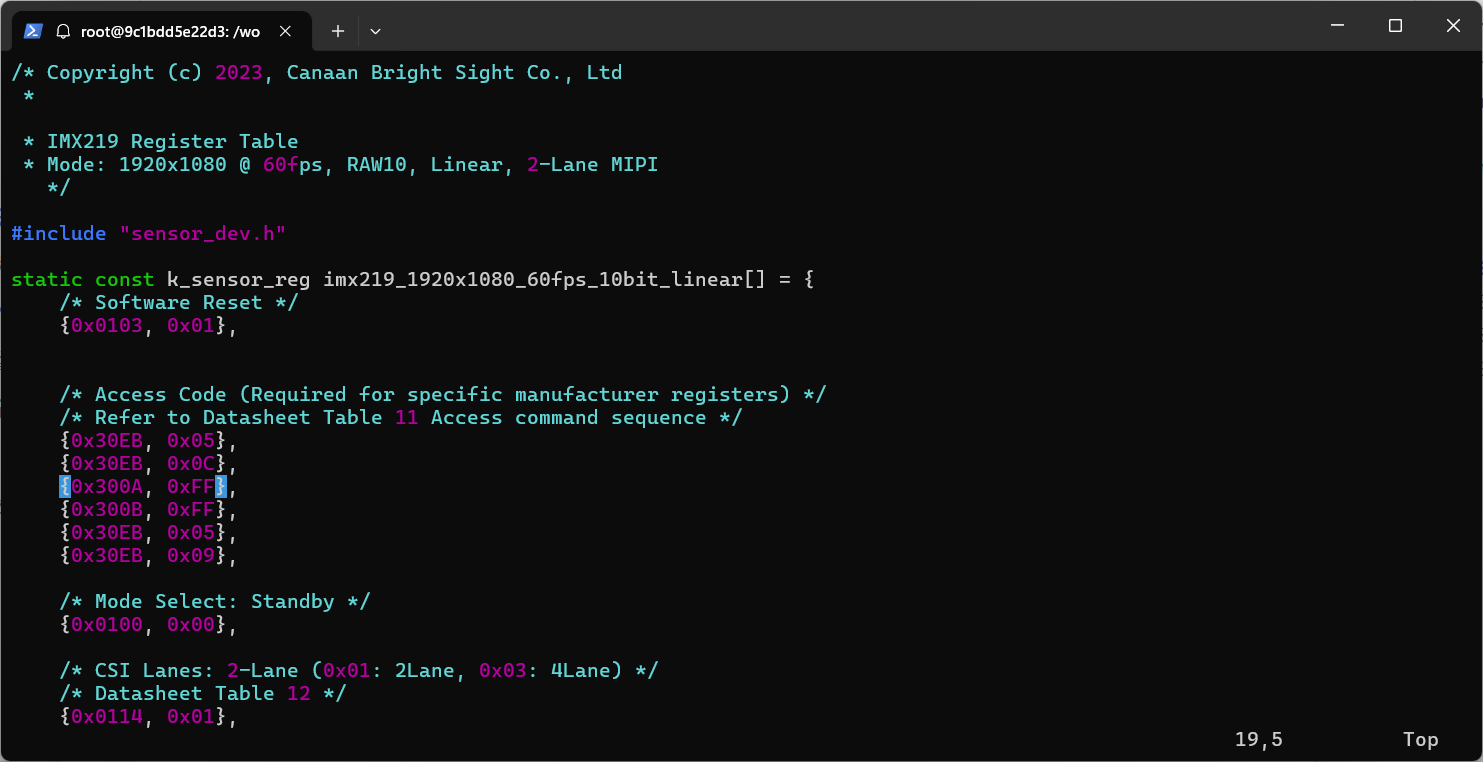Screen dimensions: 1483x762
Task: Click the "Top" scroll position indicator
Action: click(x=1420, y=739)
